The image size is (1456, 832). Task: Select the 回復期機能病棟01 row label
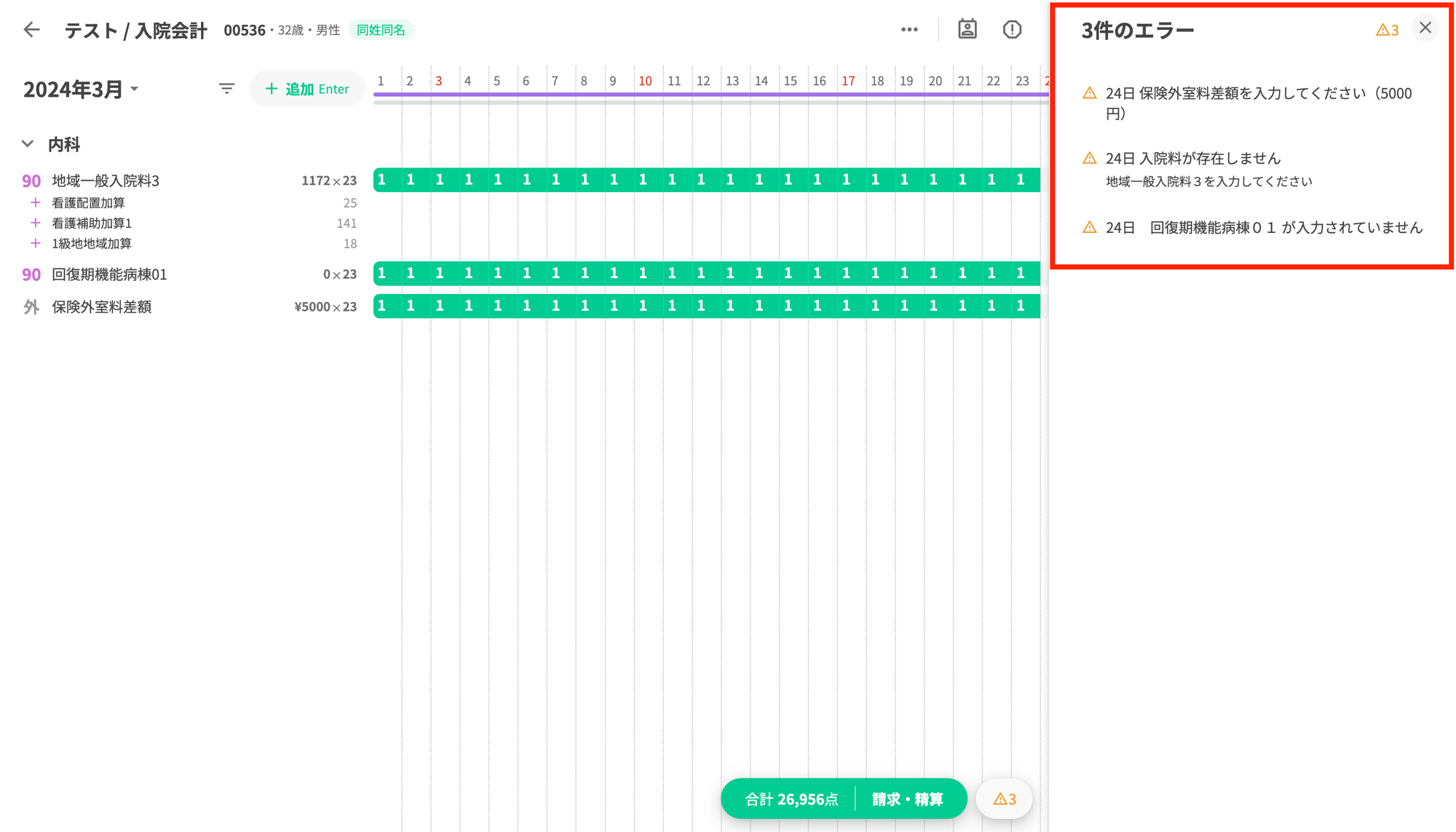[109, 274]
